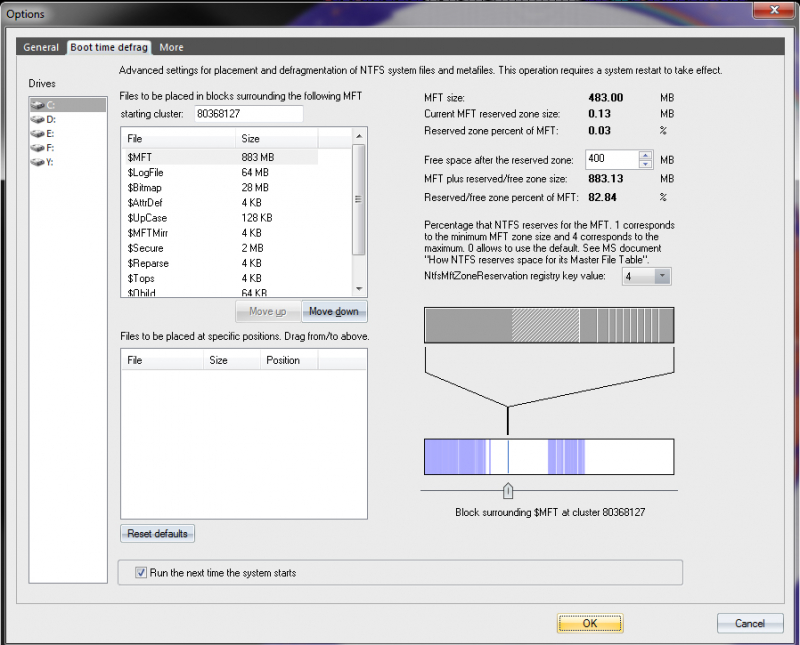
Task: Select the D: drive icon
Action: (37, 119)
